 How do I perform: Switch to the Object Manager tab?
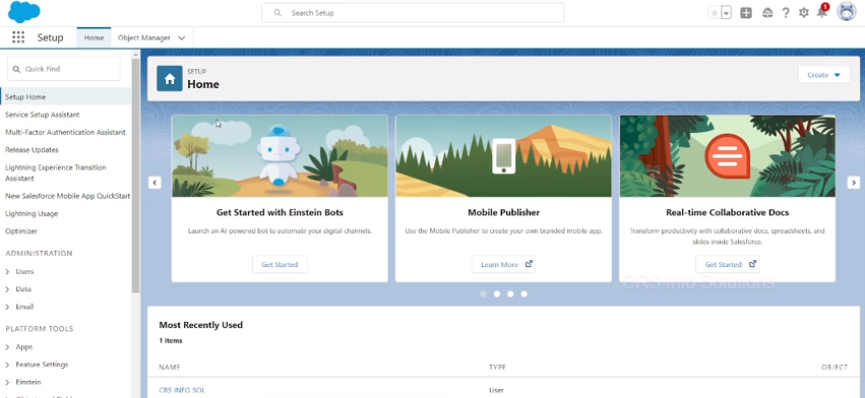click(x=144, y=38)
